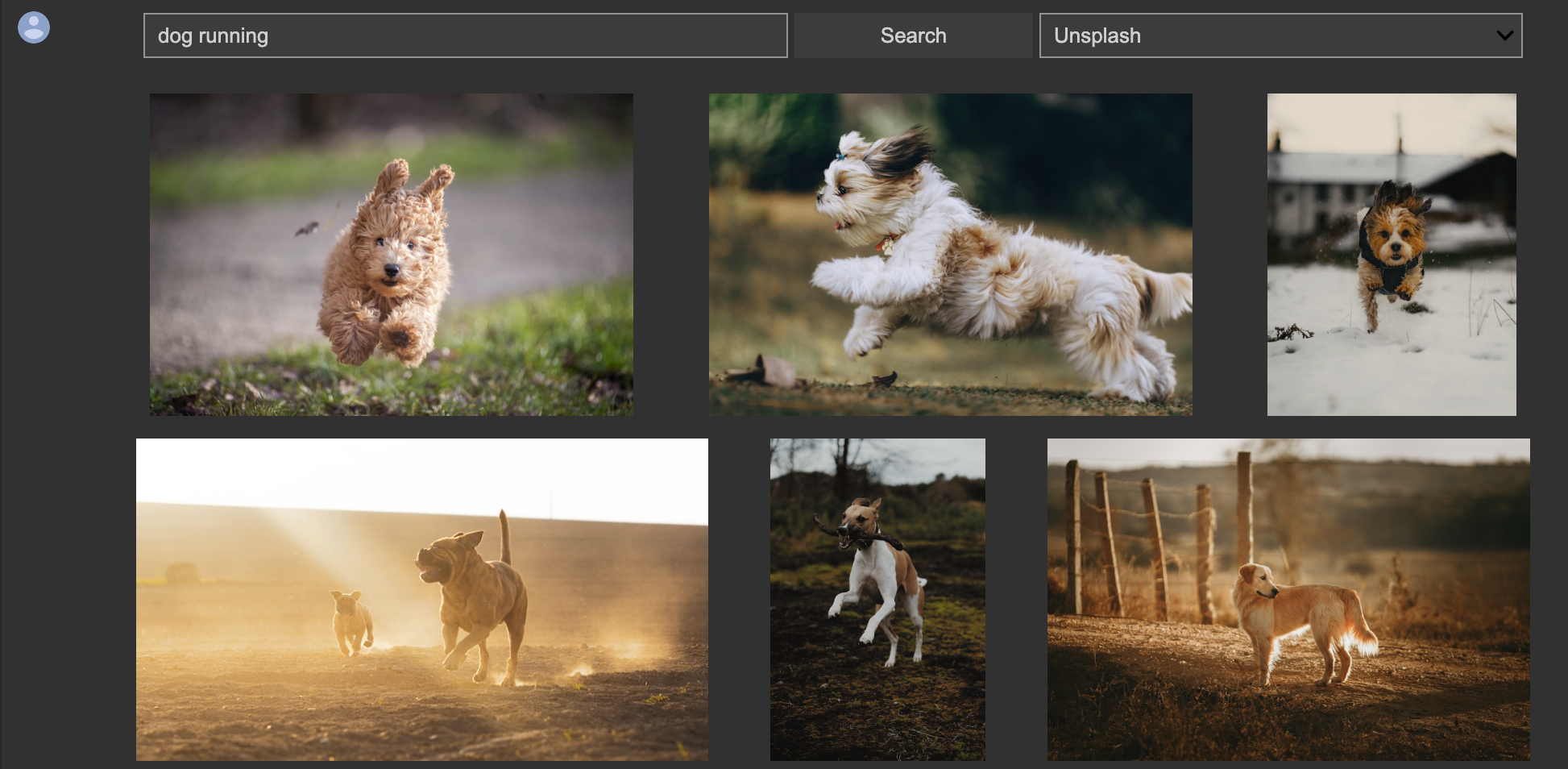Viewport: 1568px width, 769px height.
Task: Click the snowy cottage dog thumbnail on the right
Action: pos(1391,255)
